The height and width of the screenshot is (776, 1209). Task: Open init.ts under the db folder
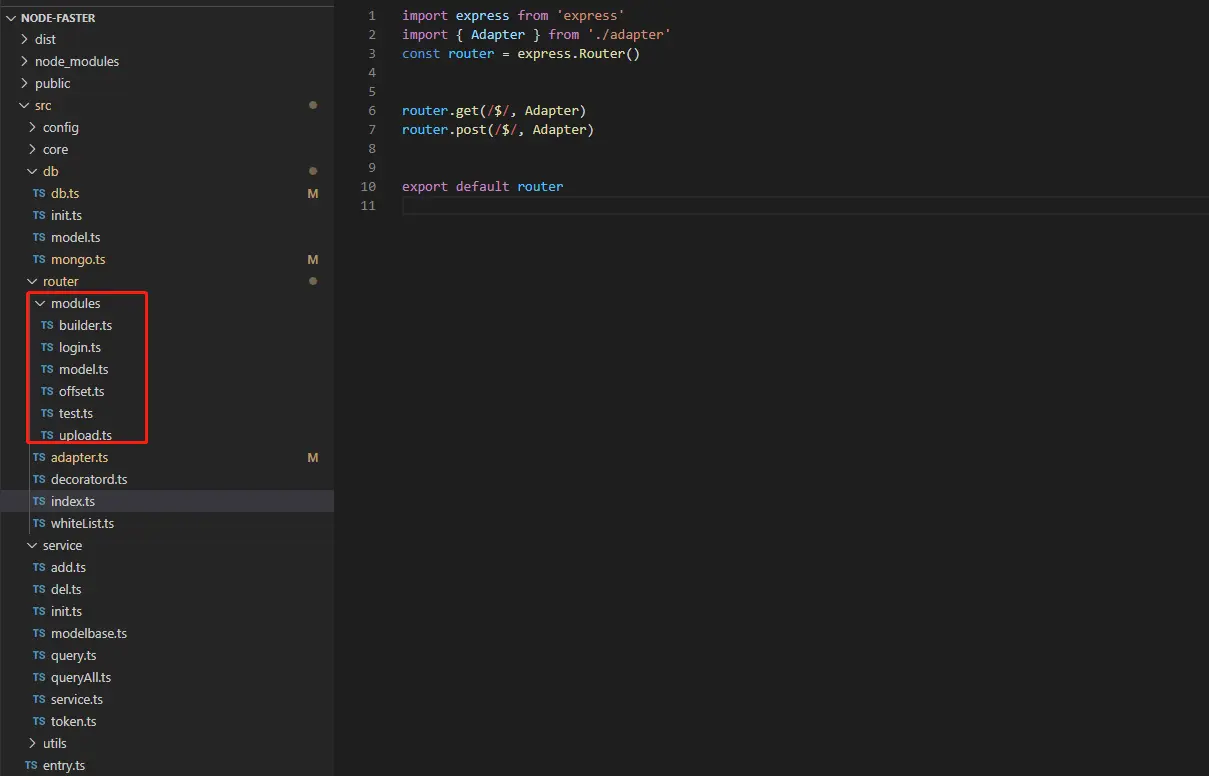click(66, 215)
